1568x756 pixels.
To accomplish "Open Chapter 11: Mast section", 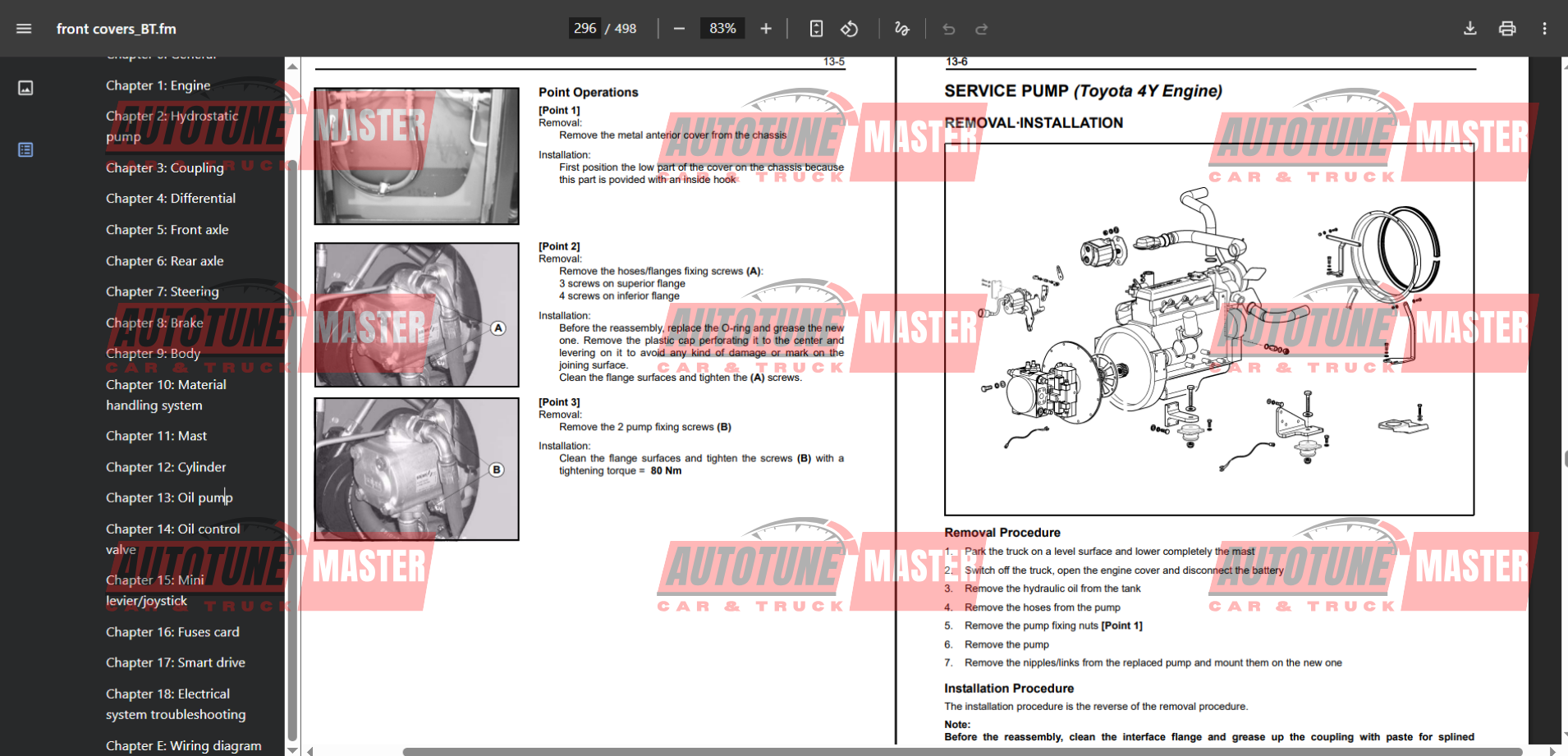I will pyautogui.click(x=156, y=436).
